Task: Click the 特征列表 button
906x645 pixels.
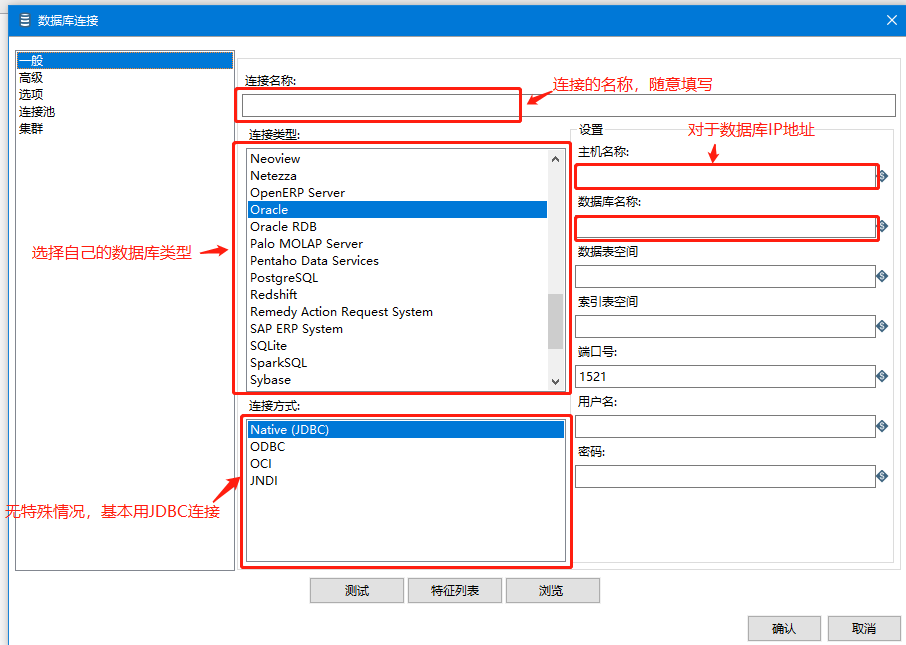Action: (455, 590)
